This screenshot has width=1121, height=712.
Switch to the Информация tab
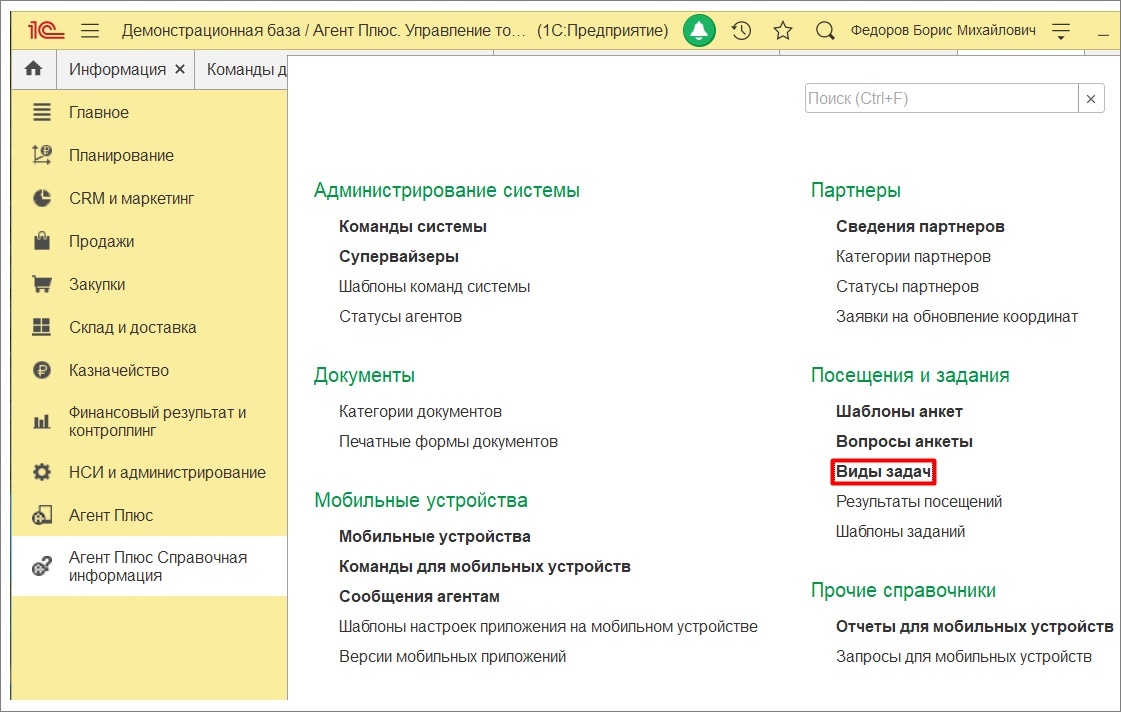117,69
